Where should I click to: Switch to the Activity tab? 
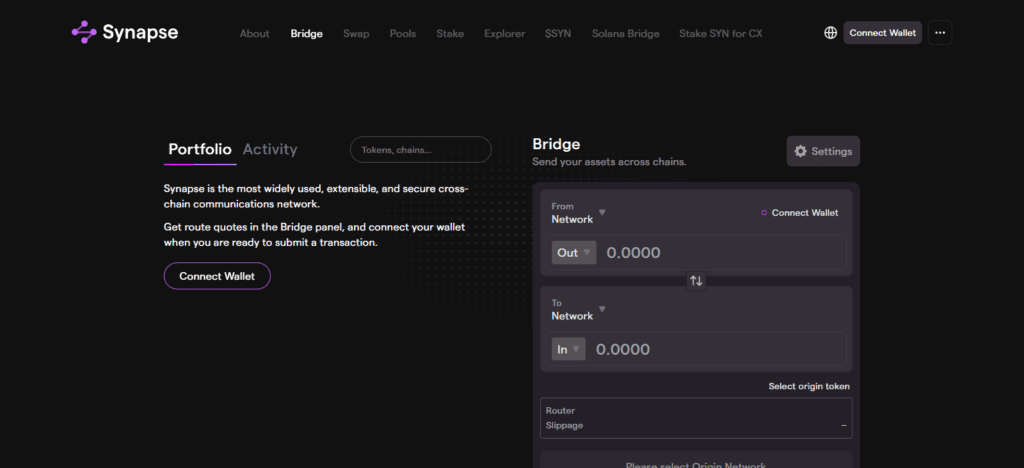click(270, 149)
